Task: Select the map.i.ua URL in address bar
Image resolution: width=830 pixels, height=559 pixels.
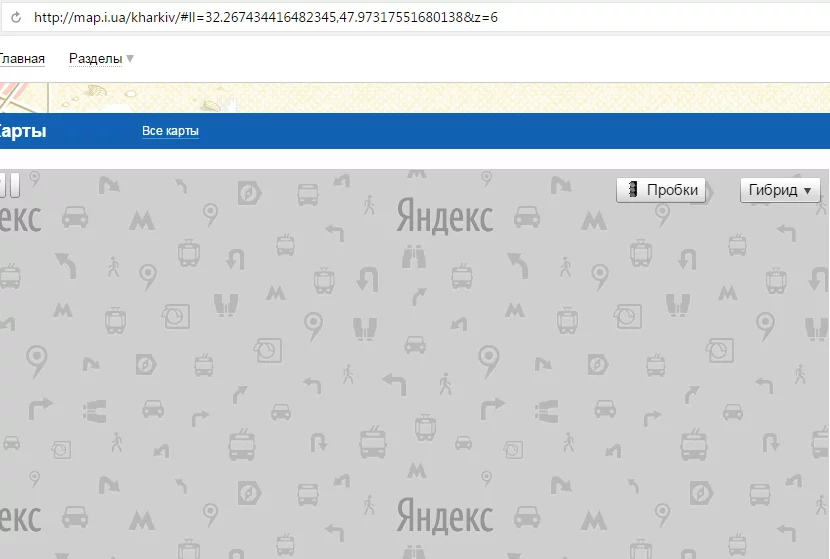Action: coord(266,17)
